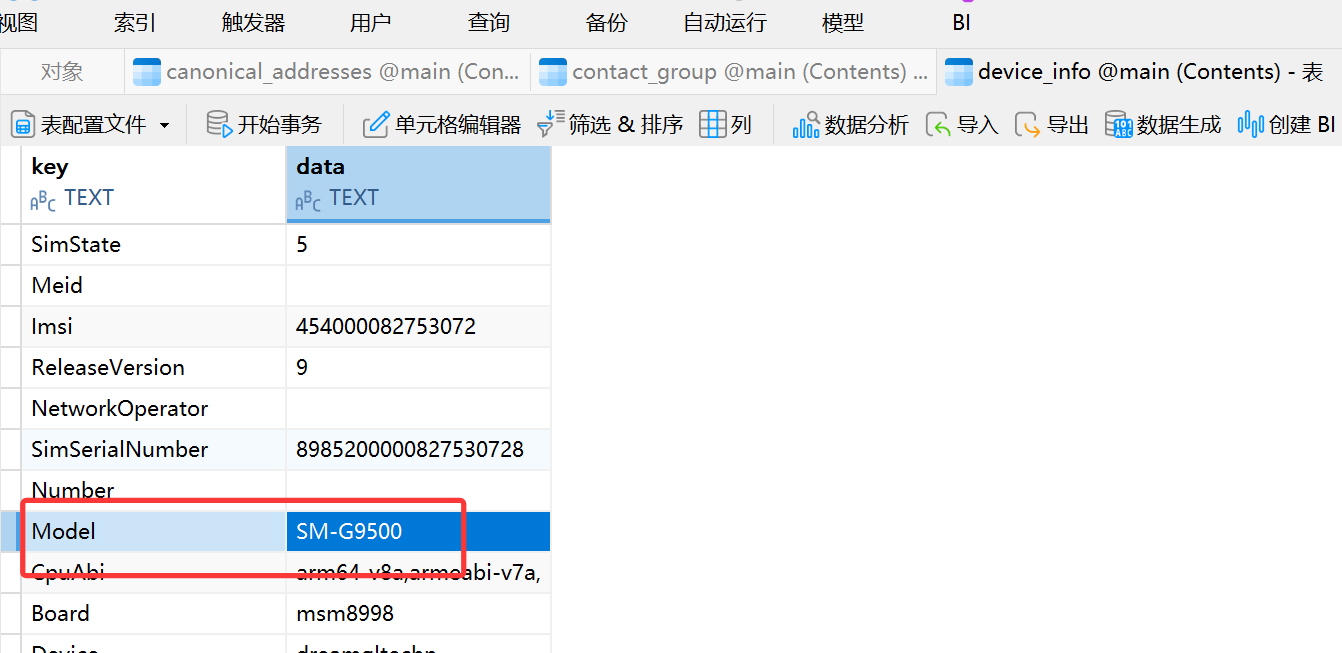Image resolution: width=1342 pixels, height=653 pixels.
Task: Click the empty Meid data cell
Action: click(418, 285)
